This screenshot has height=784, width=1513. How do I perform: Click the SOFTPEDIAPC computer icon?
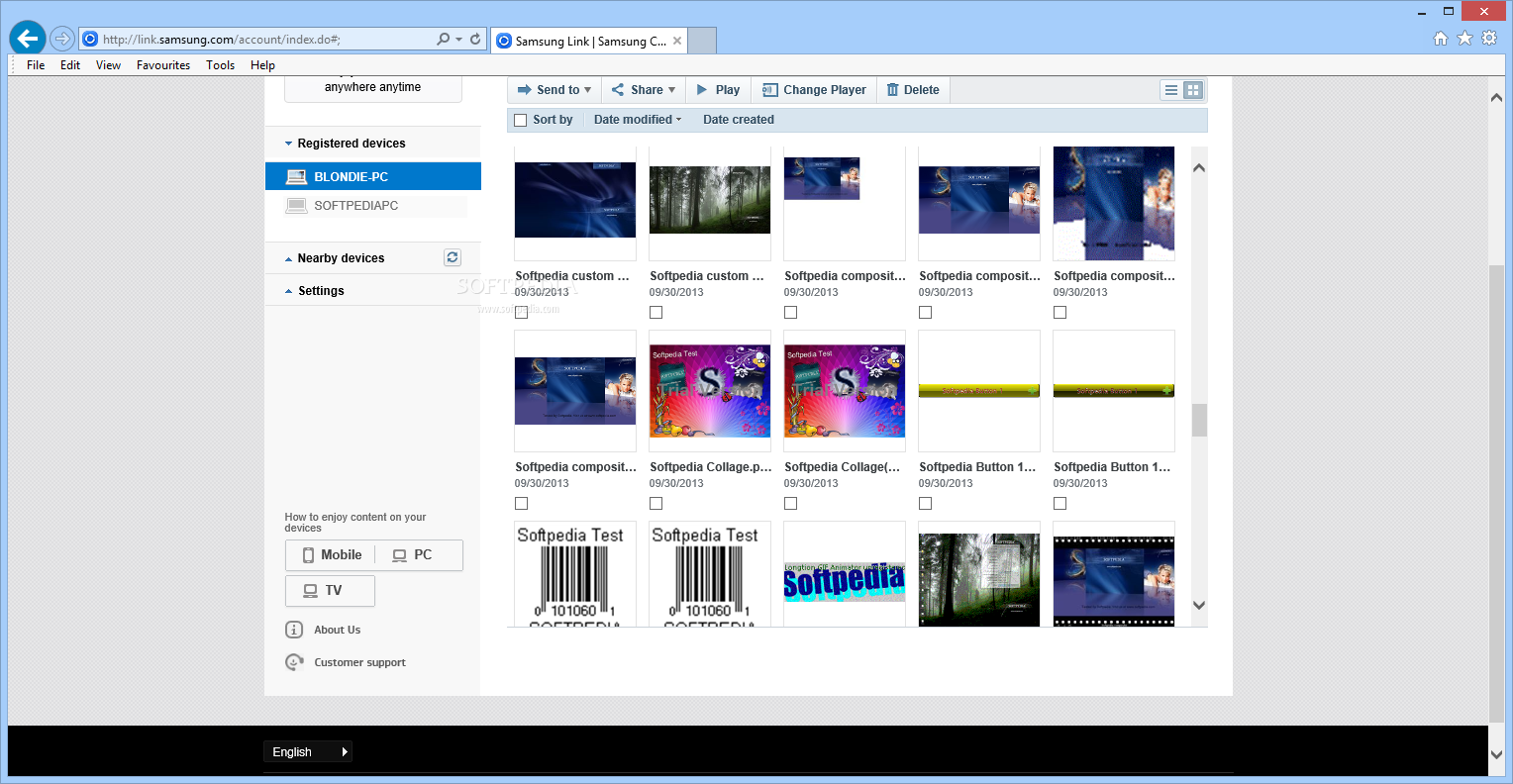click(x=296, y=206)
